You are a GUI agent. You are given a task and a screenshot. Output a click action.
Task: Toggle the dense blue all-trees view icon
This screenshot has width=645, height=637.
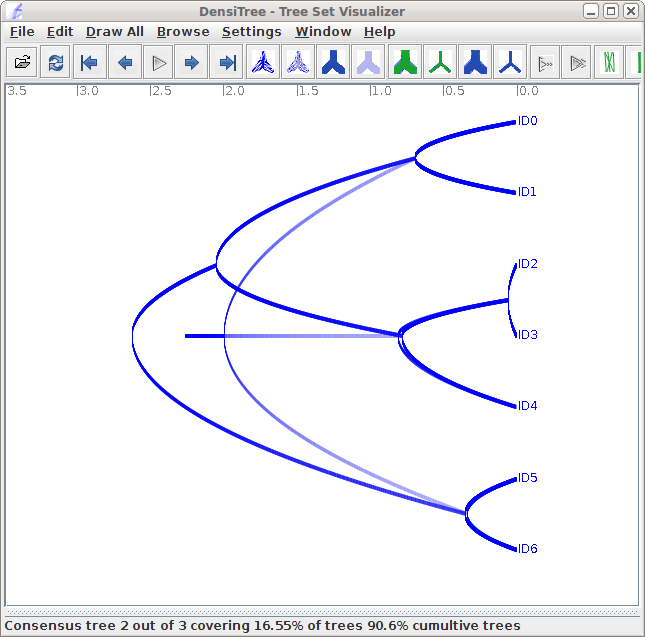point(262,63)
